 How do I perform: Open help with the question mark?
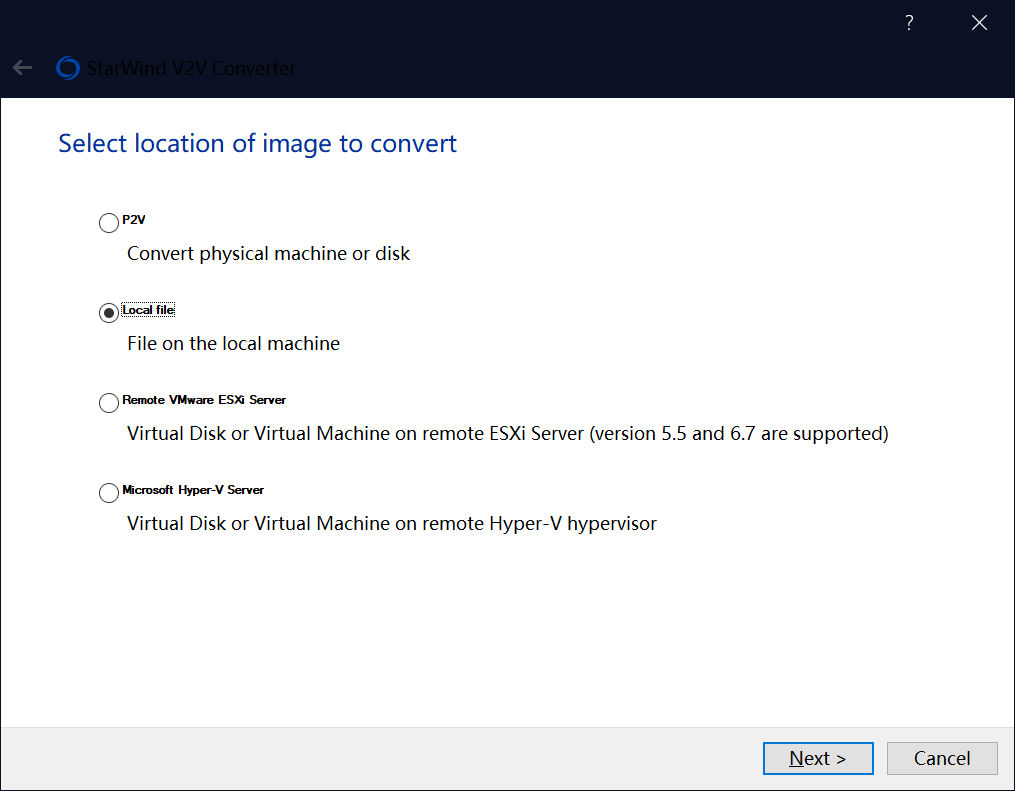tap(909, 23)
